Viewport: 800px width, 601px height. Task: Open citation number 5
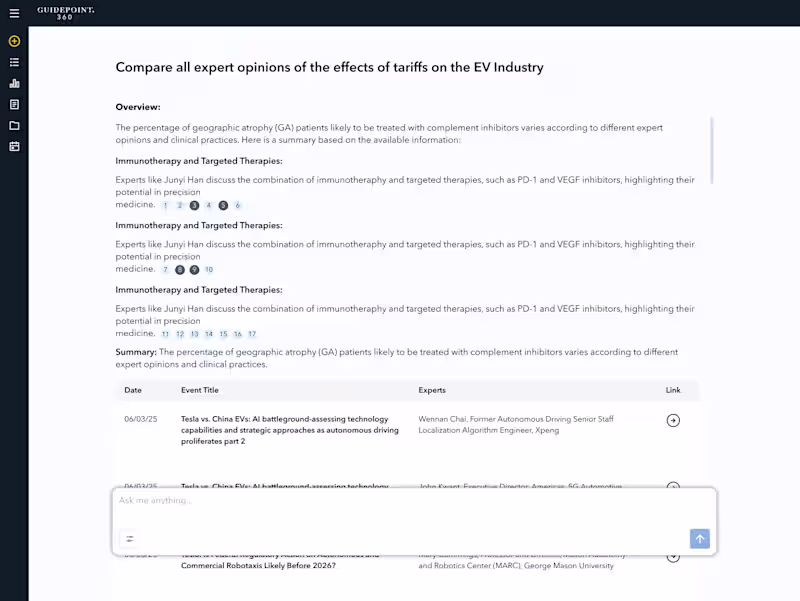click(x=223, y=205)
